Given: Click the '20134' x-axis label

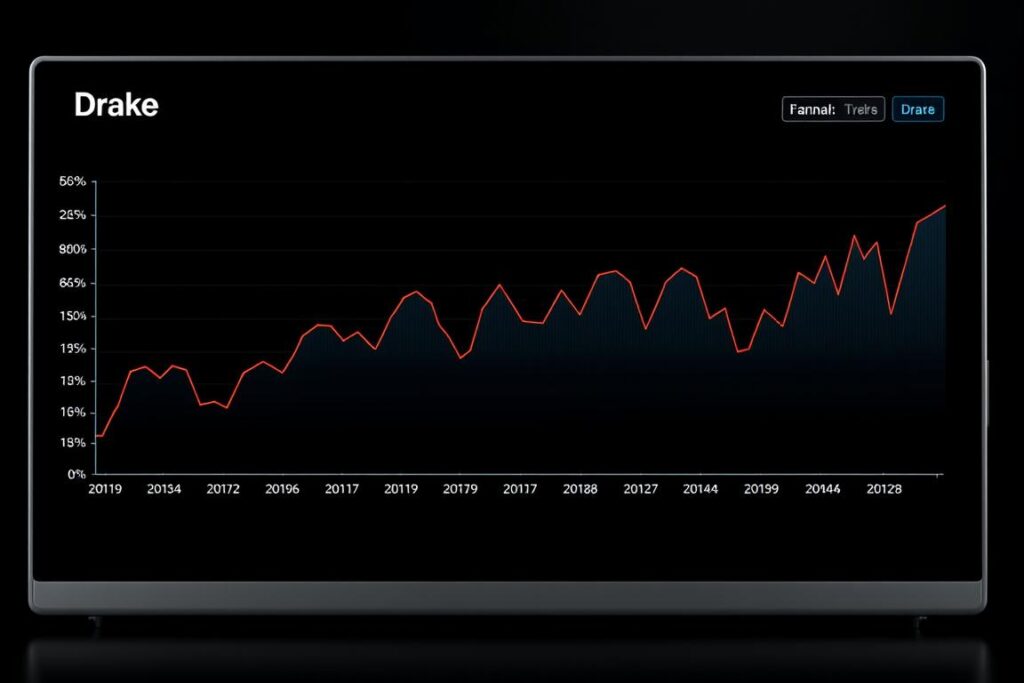Looking at the screenshot, I should click(x=164, y=488).
